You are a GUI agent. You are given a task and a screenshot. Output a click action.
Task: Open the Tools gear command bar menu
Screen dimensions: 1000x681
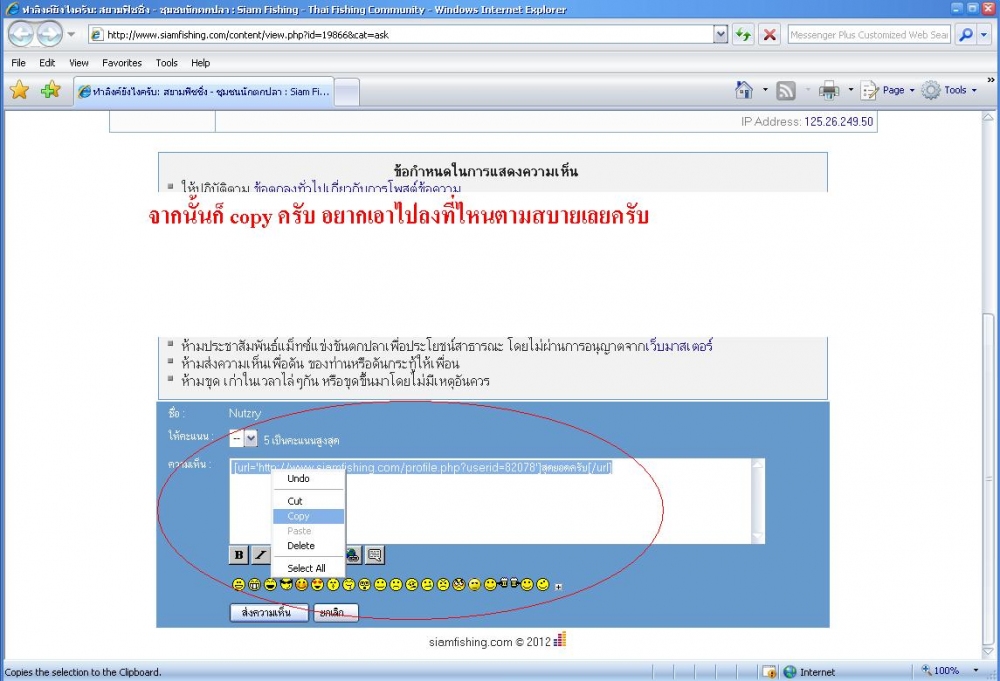tap(949, 91)
